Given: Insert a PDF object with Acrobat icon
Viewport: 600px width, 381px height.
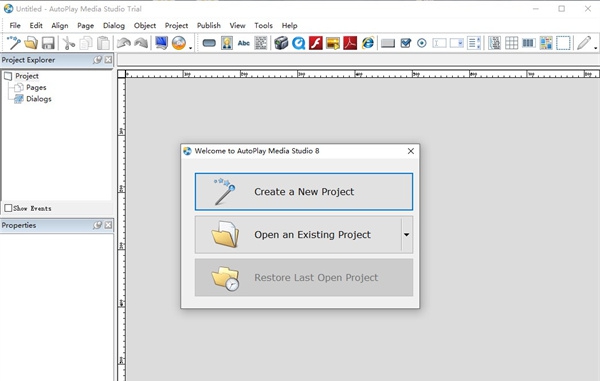Looking at the screenshot, I should [350, 43].
